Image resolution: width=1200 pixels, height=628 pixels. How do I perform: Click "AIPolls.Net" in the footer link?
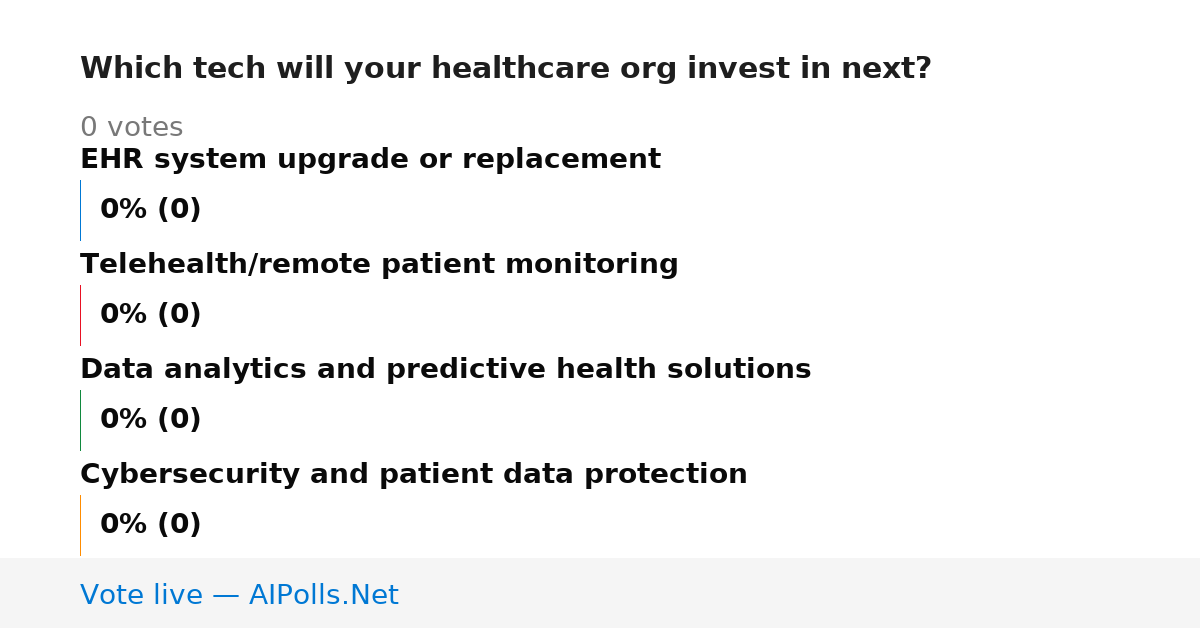(x=323, y=596)
